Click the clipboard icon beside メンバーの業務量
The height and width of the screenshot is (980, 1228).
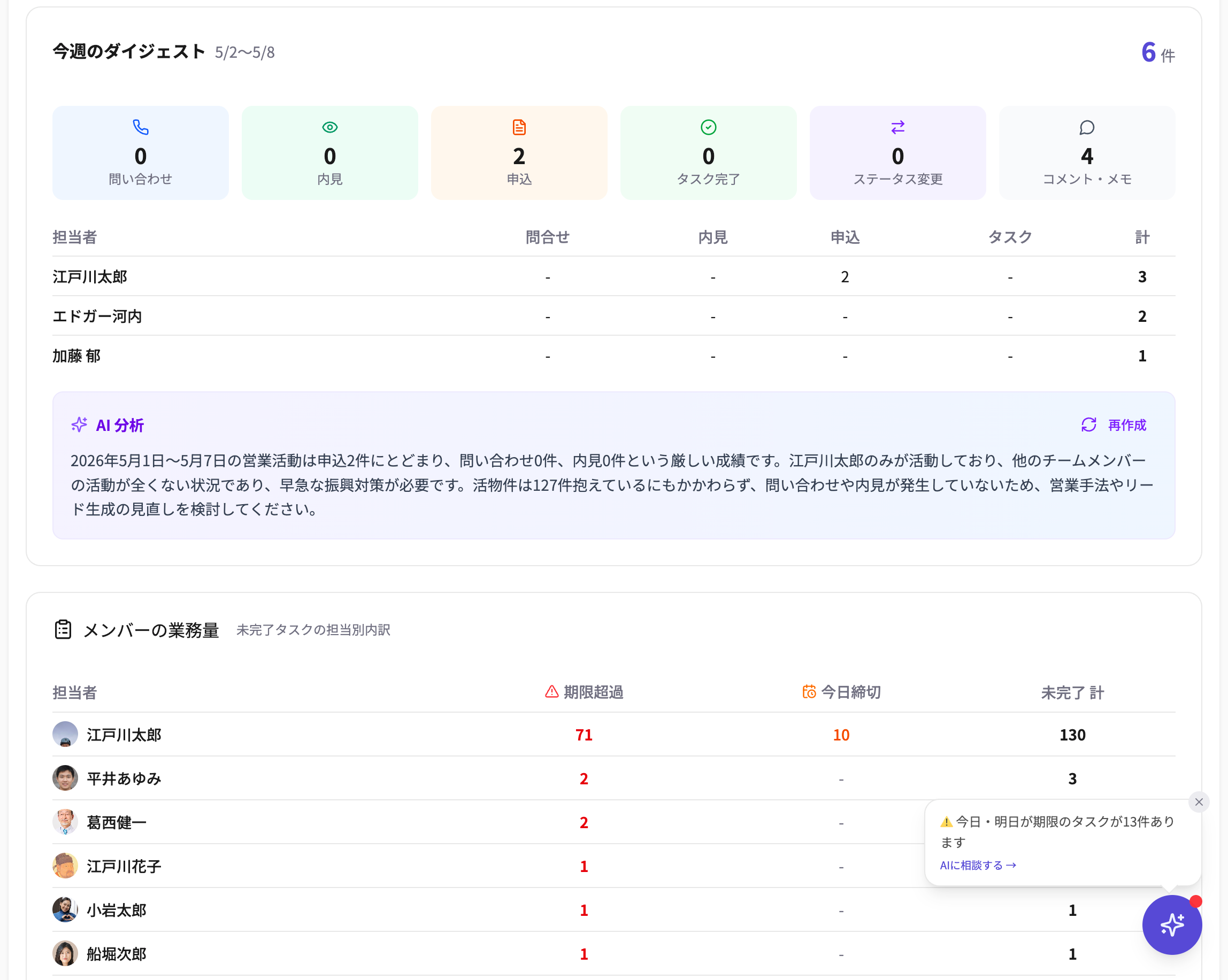click(63, 629)
